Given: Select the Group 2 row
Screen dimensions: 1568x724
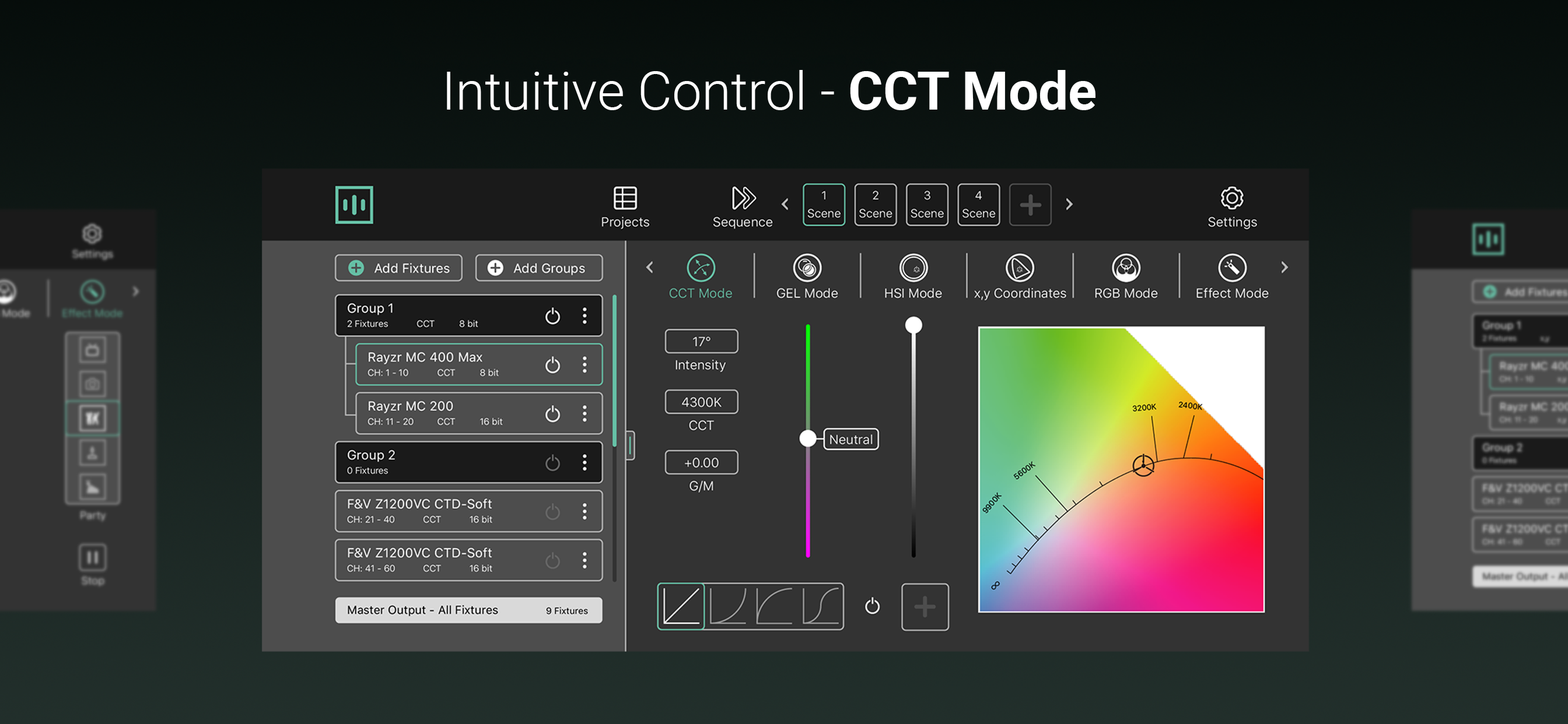Looking at the screenshot, I should coord(468,462).
